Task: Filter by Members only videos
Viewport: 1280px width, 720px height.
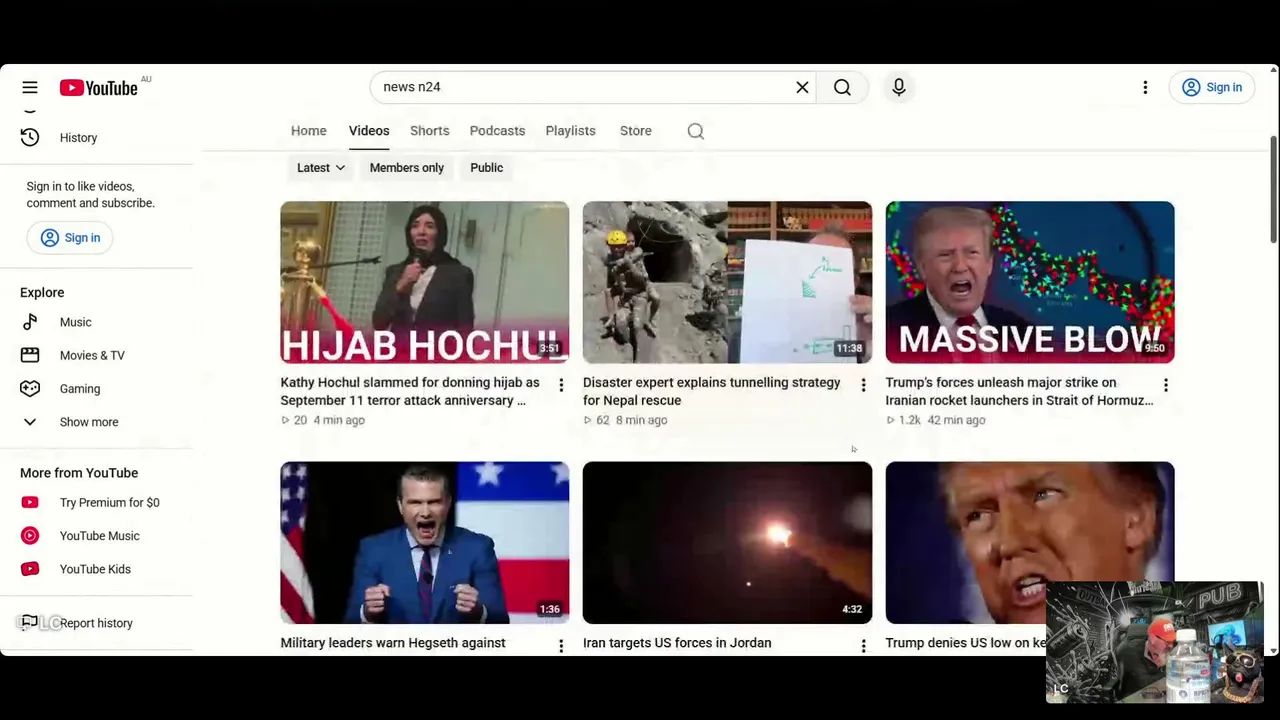Action: [407, 168]
